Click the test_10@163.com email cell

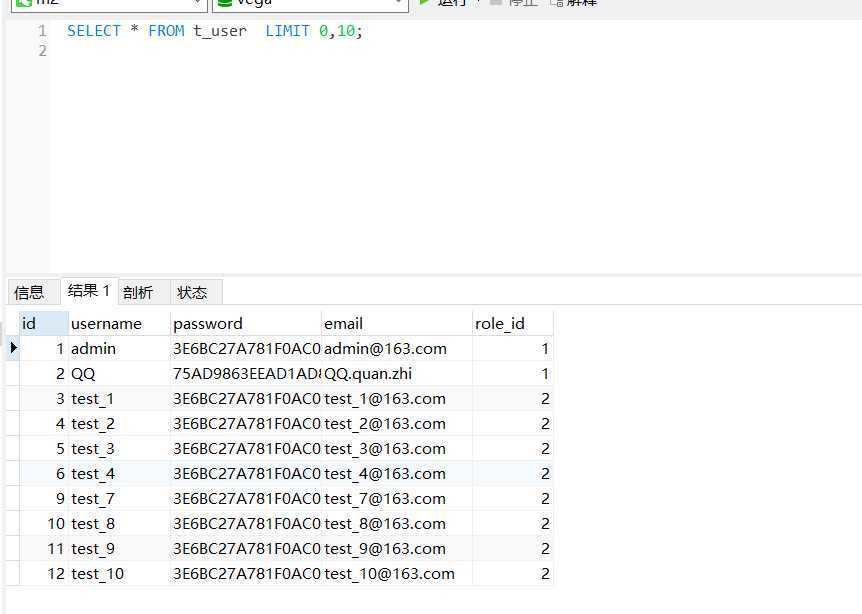click(x=396, y=574)
